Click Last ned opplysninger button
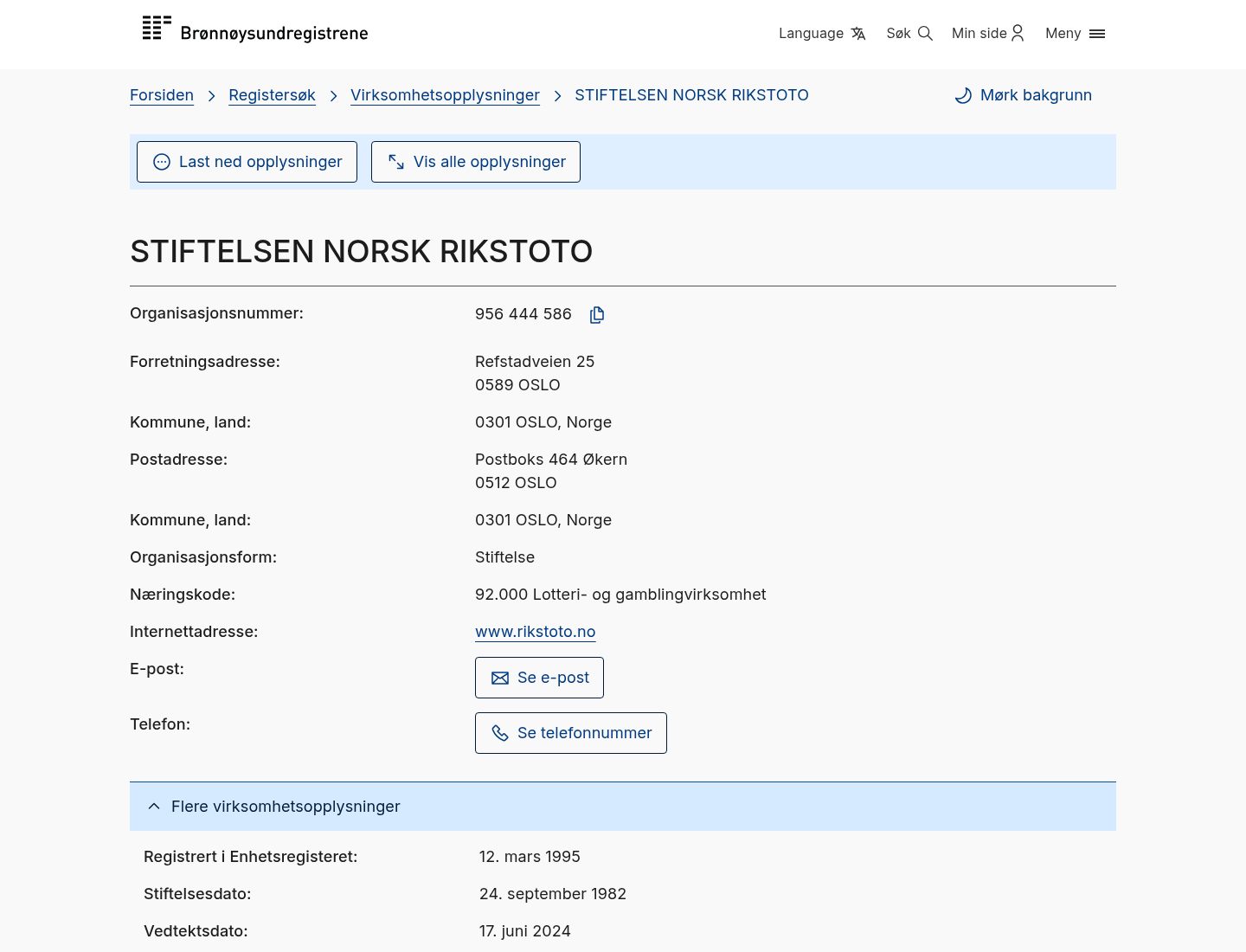Screen dimensions: 1246x952 coord(247,162)
